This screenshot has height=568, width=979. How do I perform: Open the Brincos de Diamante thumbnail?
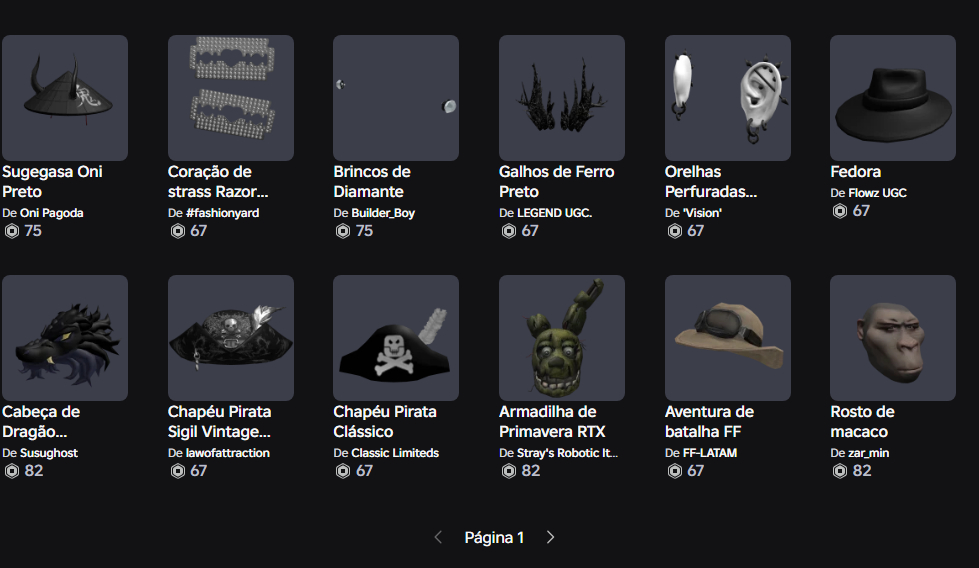click(x=396, y=98)
